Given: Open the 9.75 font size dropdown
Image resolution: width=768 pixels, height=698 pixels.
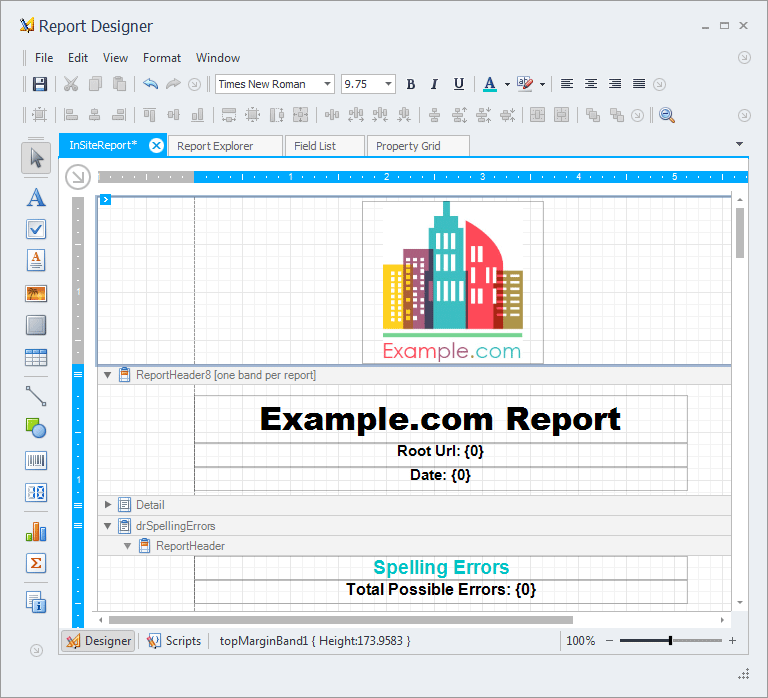Looking at the screenshot, I should 388,84.
